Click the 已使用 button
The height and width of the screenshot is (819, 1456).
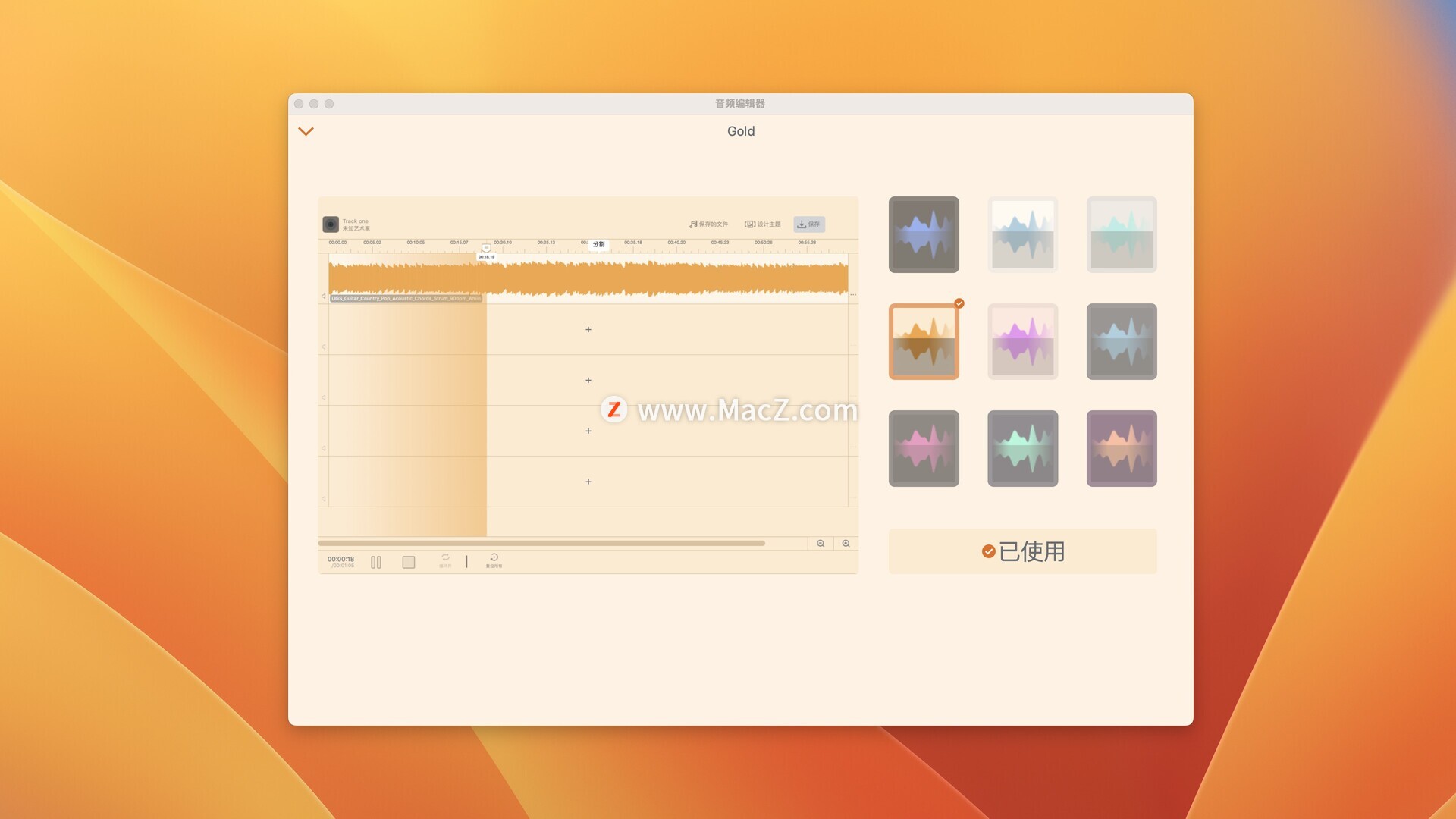[1022, 551]
